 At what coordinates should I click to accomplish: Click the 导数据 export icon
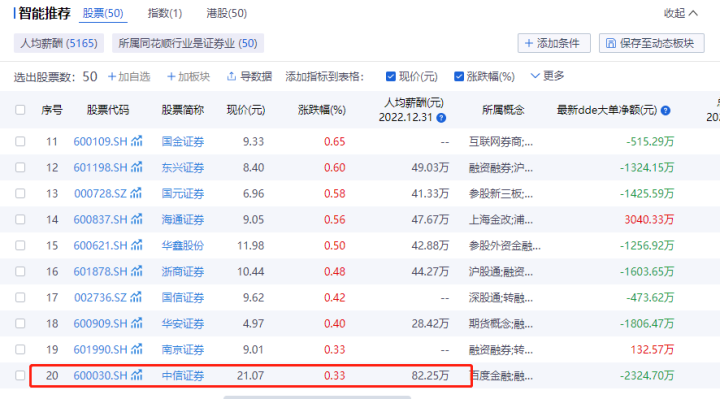pos(231,76)
